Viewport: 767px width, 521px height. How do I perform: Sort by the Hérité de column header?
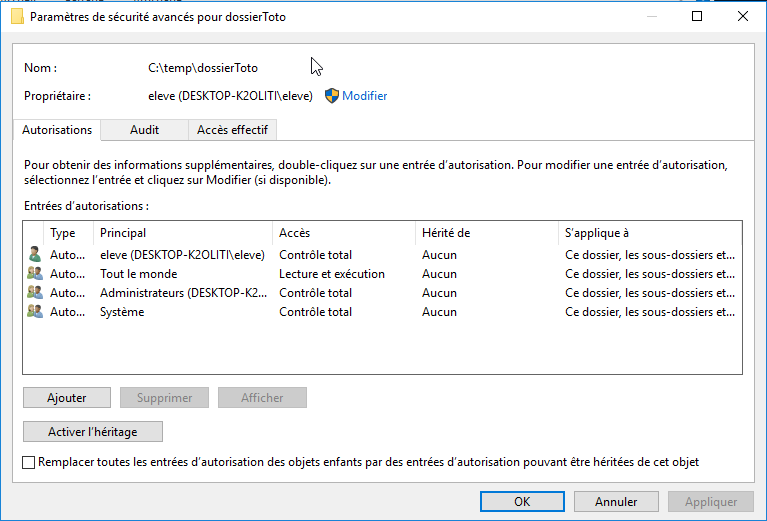[486, 233]
